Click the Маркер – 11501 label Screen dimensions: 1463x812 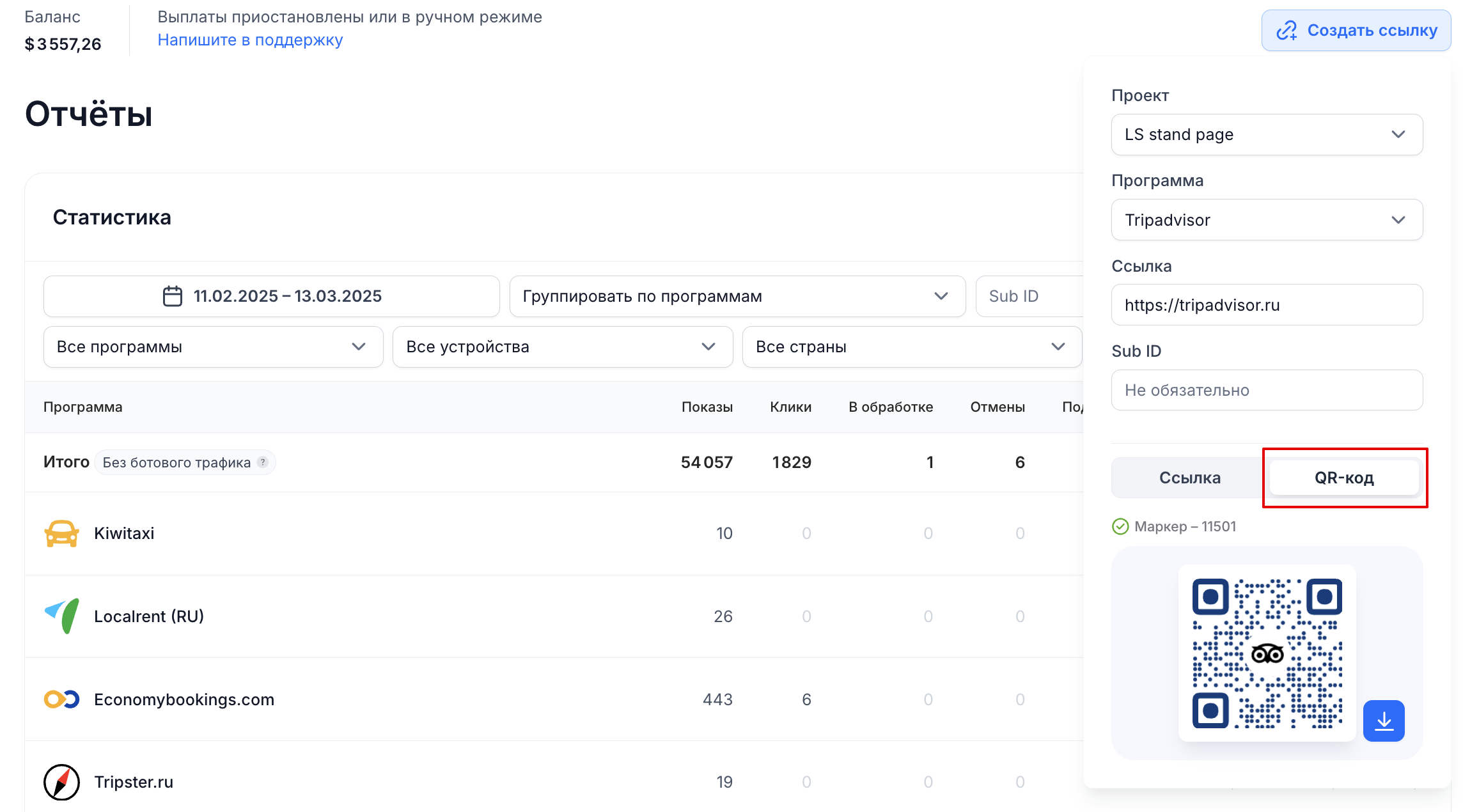point(1185,526)
